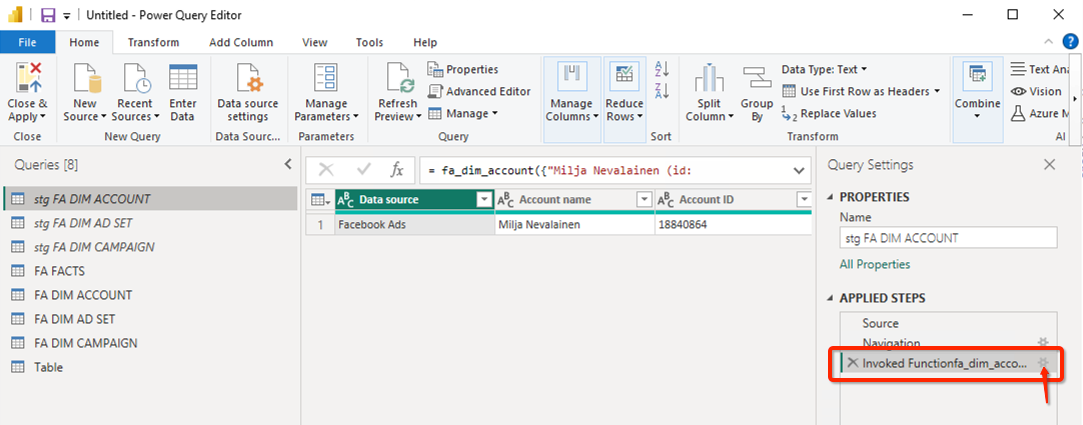This screenshot has width=1083, height=425.
Task: Click the Save icon in title bar
Action: point(48,15)
